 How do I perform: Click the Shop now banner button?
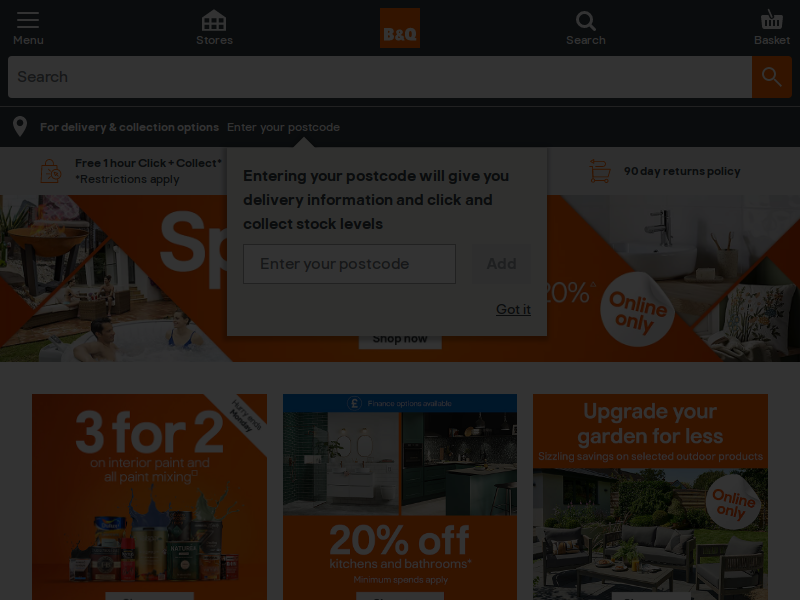pos(400,339)
